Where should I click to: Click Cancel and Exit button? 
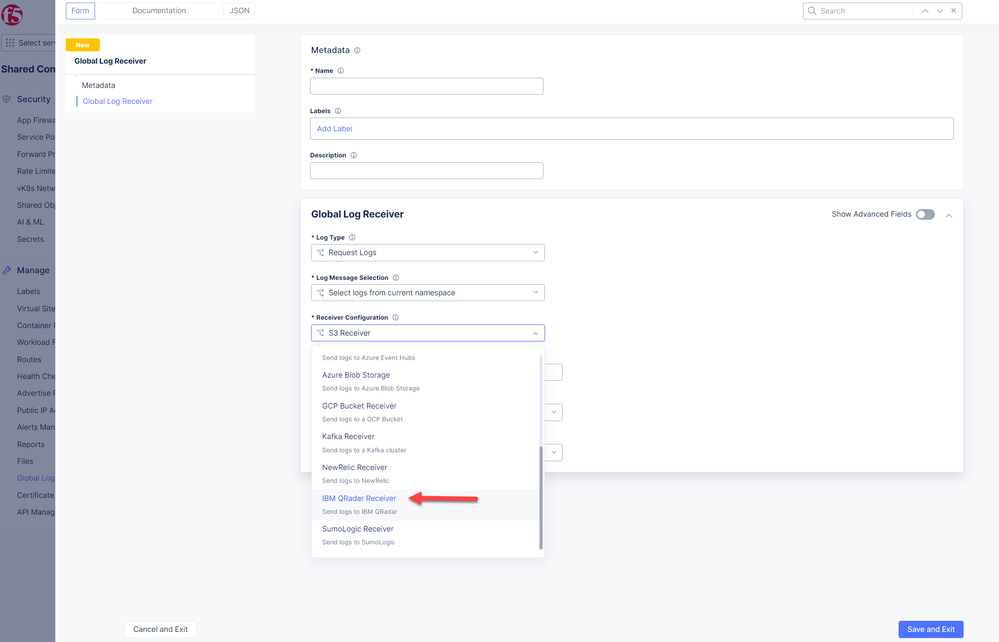click(x=160, y=629)
